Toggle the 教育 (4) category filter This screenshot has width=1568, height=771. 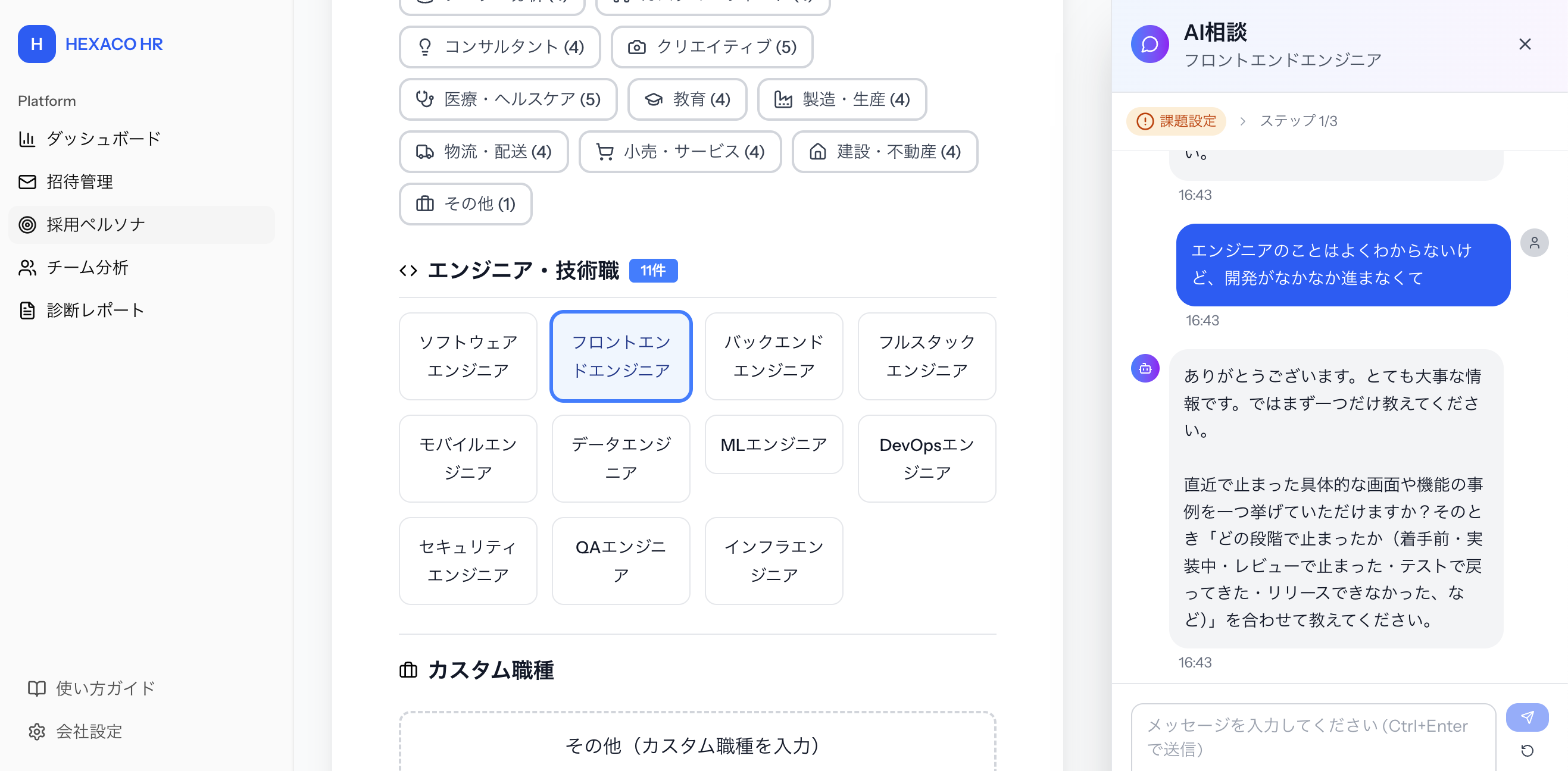687,99
